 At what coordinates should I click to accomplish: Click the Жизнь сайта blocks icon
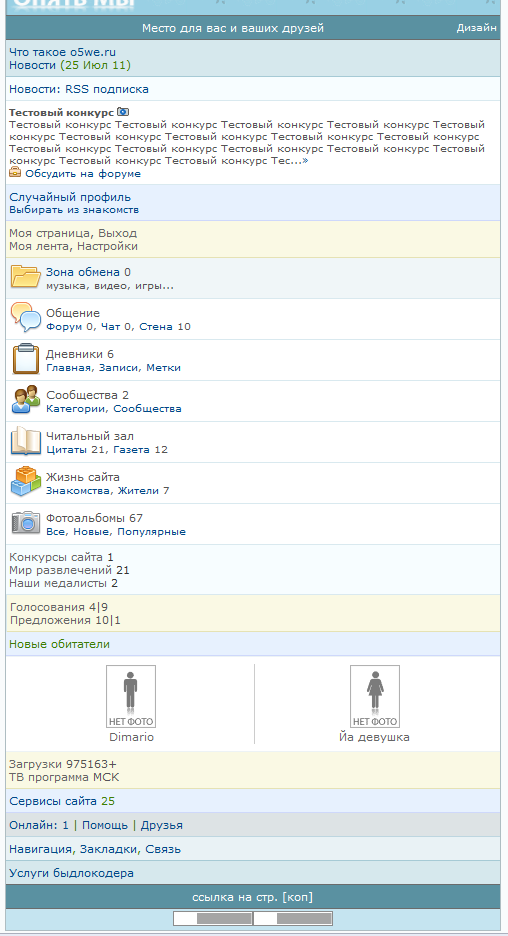click(26, 482)
